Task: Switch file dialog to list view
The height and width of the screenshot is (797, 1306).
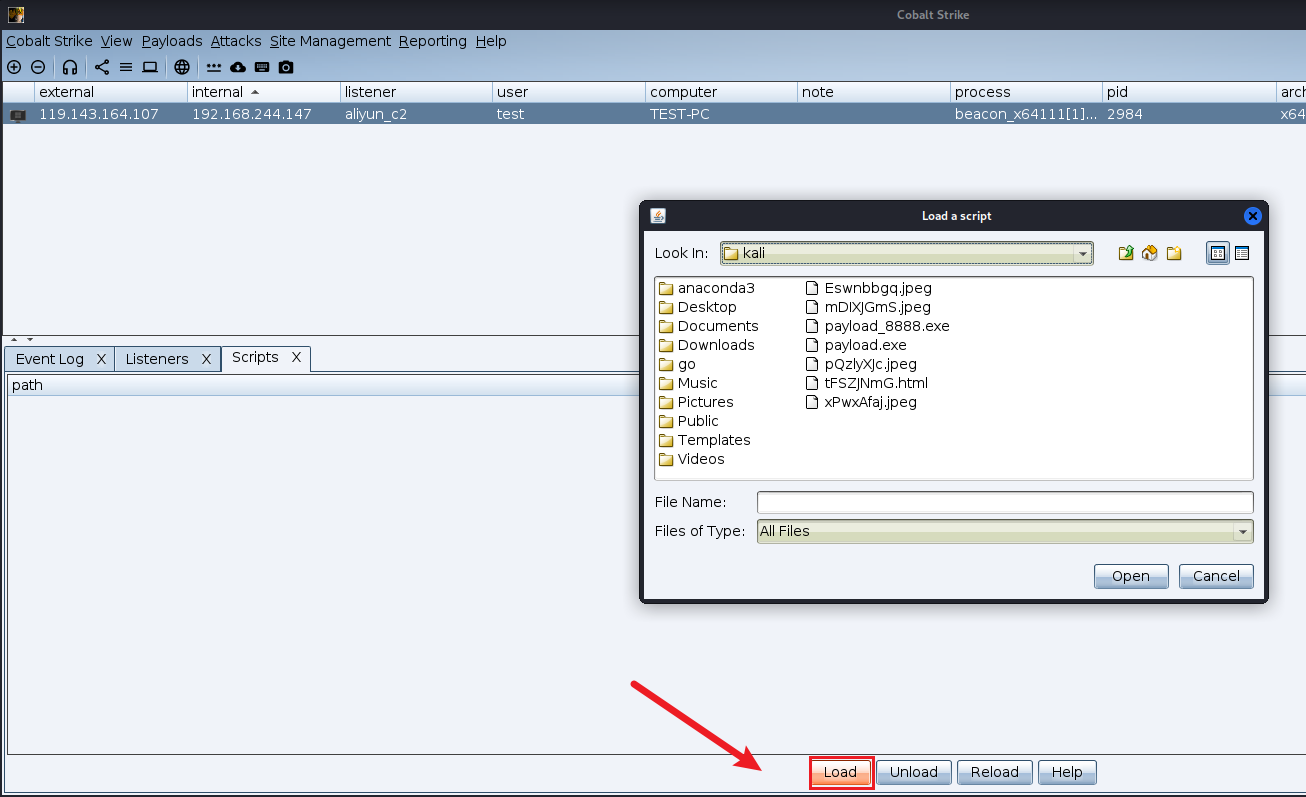Action: point(1218,253)
